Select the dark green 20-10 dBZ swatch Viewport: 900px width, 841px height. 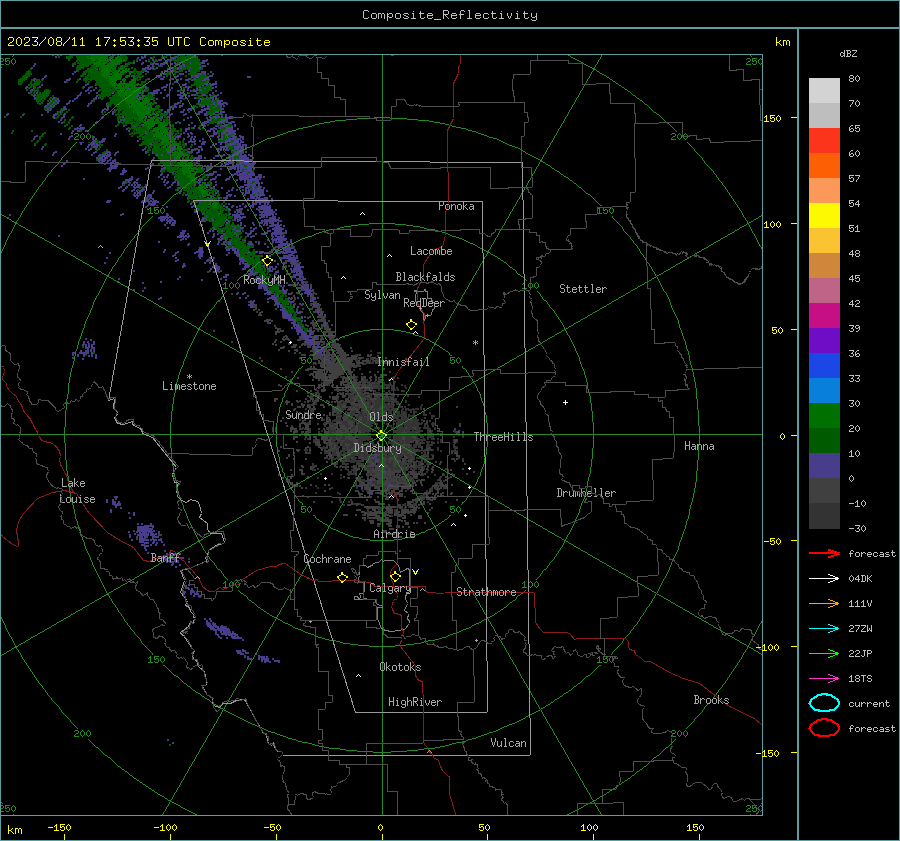point(824,440)
